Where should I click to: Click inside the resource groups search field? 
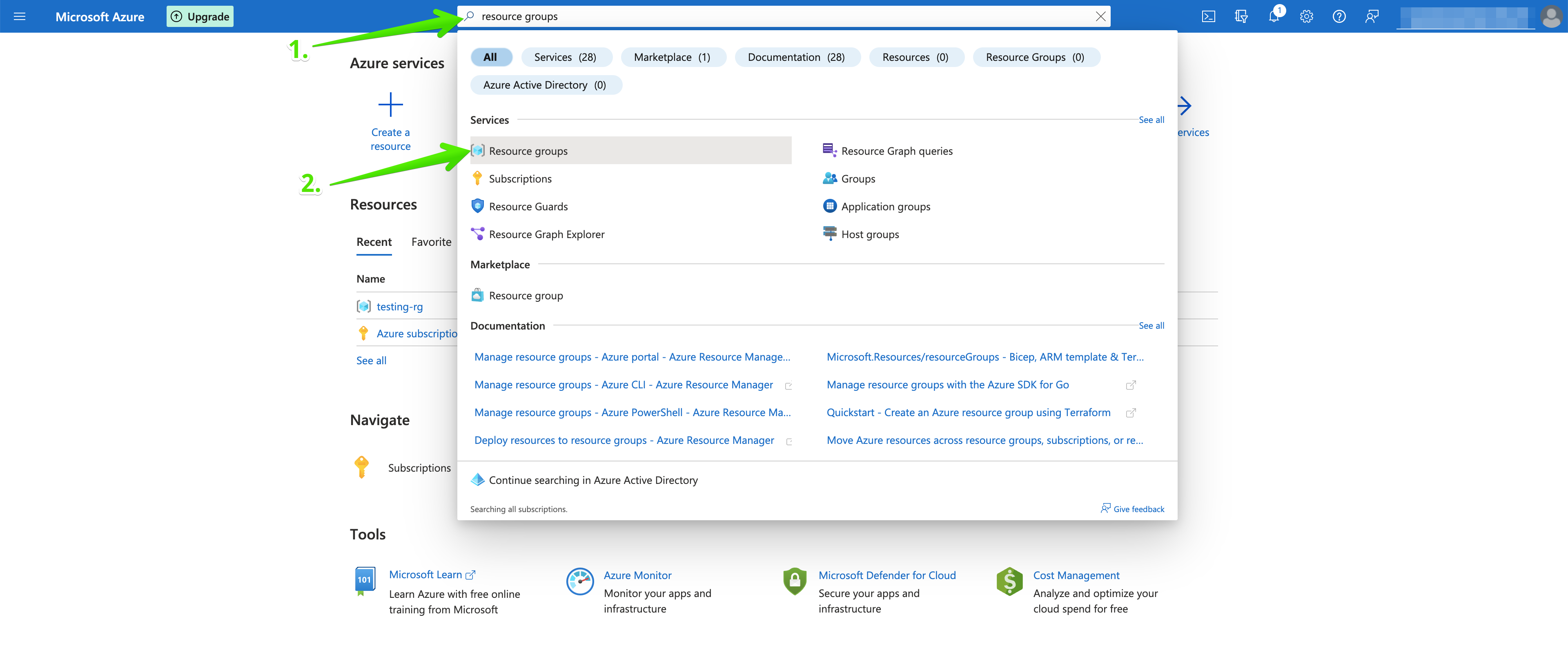coord(784,16)
